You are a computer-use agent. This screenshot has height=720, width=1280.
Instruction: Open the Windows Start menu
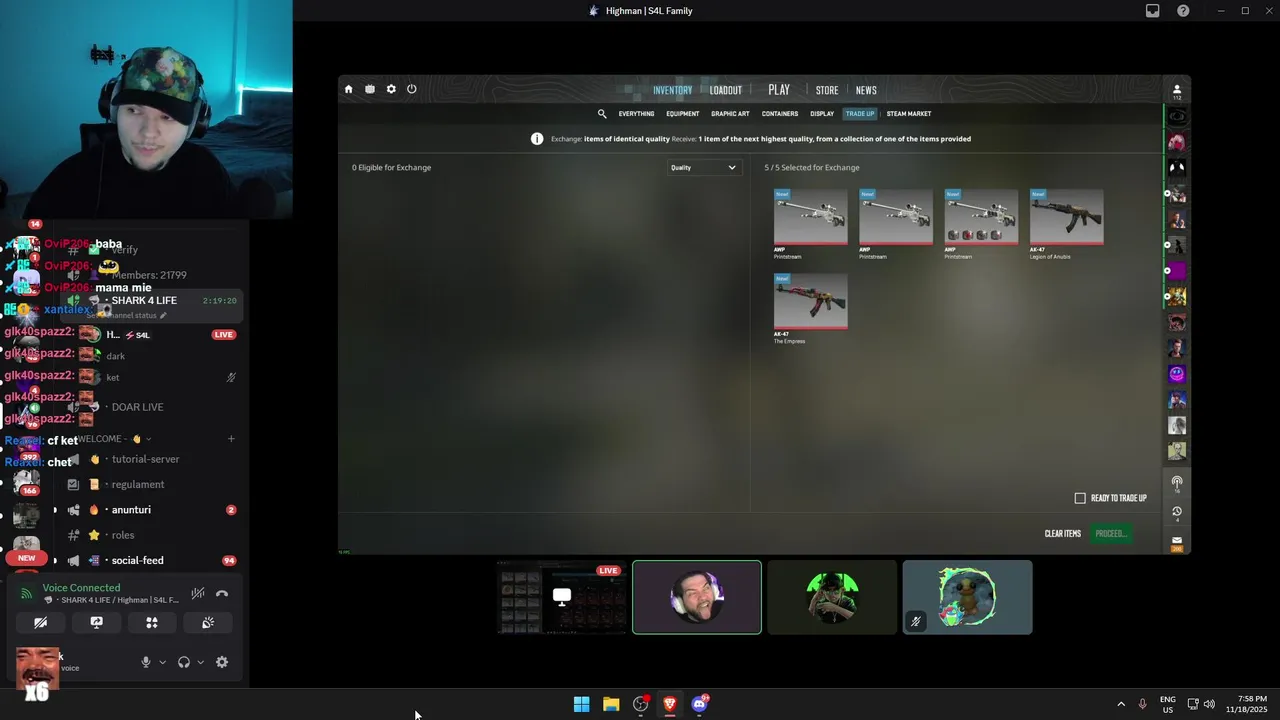tap(581, 704)
